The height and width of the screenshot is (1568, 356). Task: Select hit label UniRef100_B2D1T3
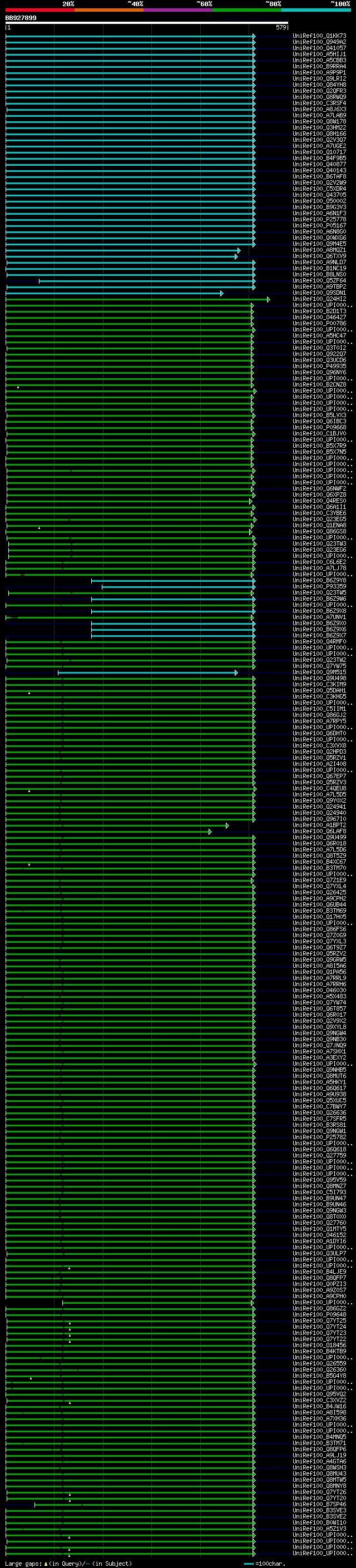pos(319,311)
